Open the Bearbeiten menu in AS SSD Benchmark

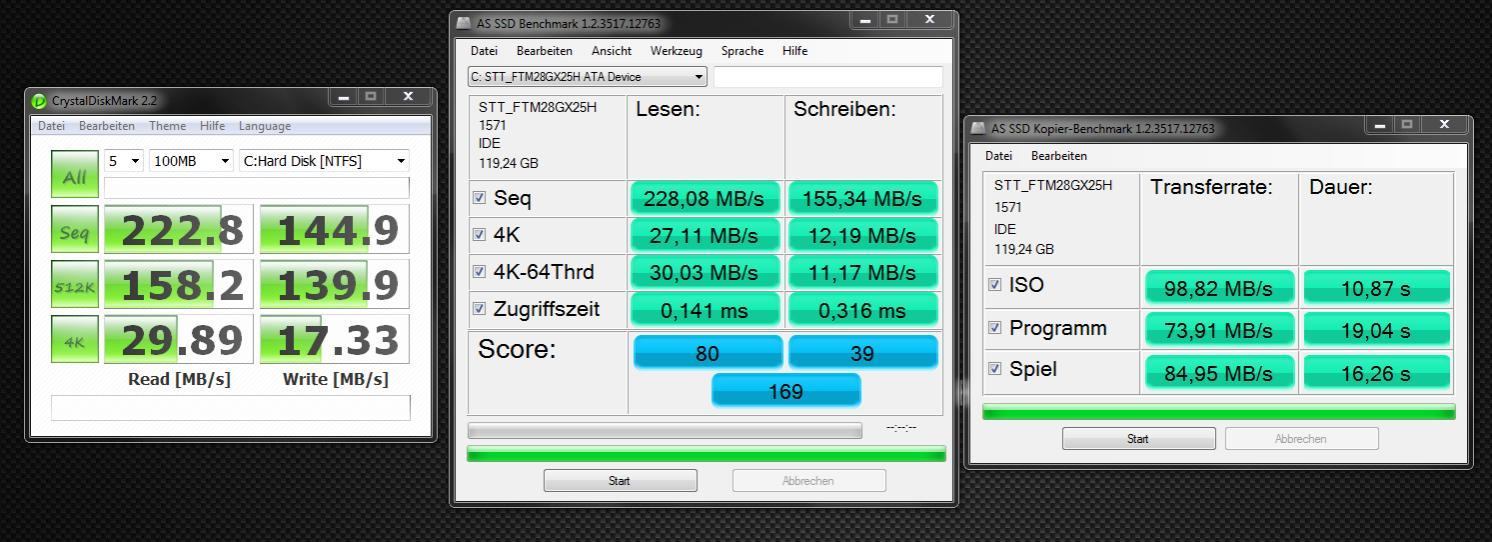tap(544, 51)
